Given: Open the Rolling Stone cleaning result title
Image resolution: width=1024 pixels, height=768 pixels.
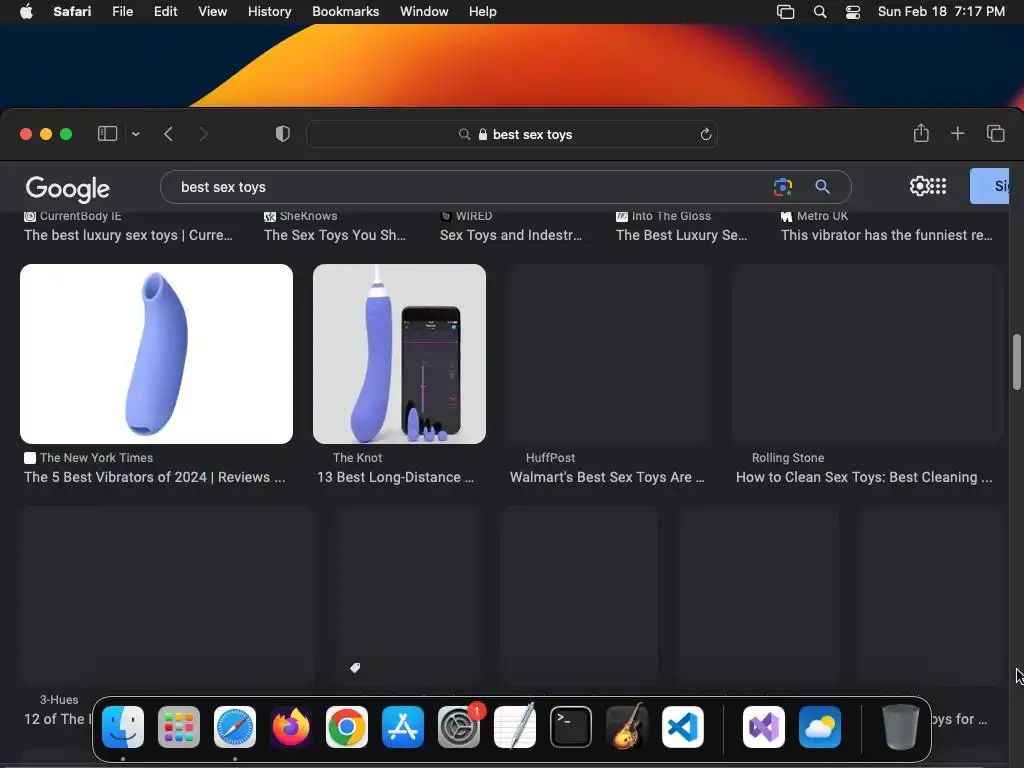Looking at the screenshot, I should tap(864, 477).
